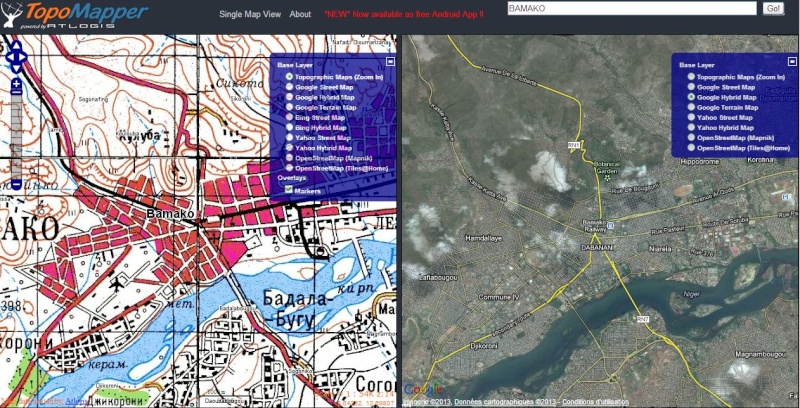The width and height of the screenshot is (800, 408).
Task: Click the RN7 road shield
Action: (642, 319)
